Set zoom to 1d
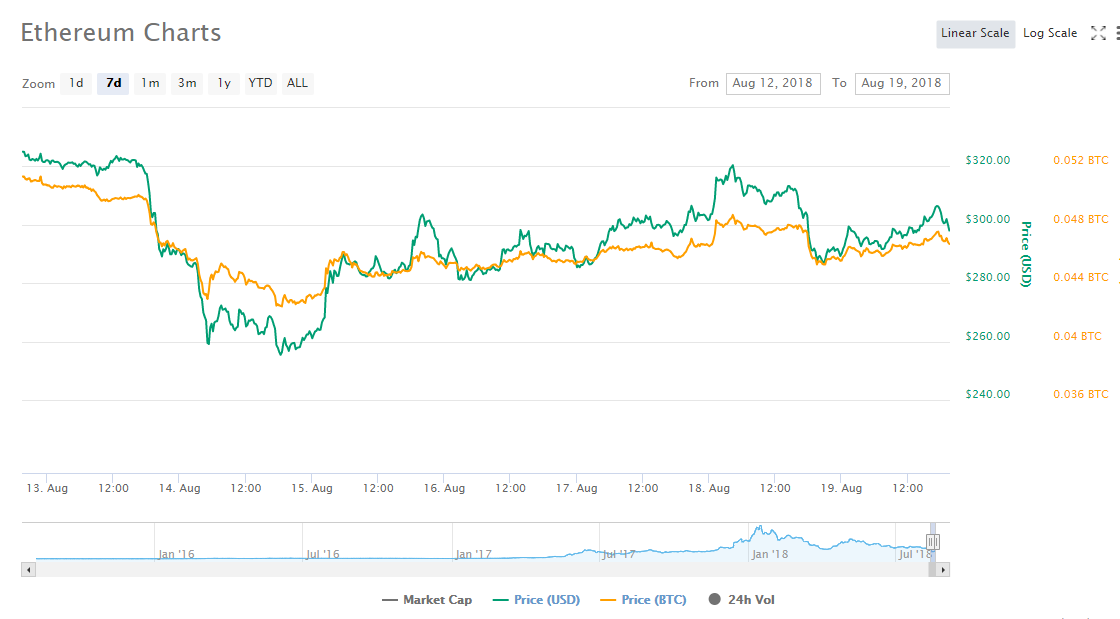Screen dimensions: 1120x619 tap(76, 83)
